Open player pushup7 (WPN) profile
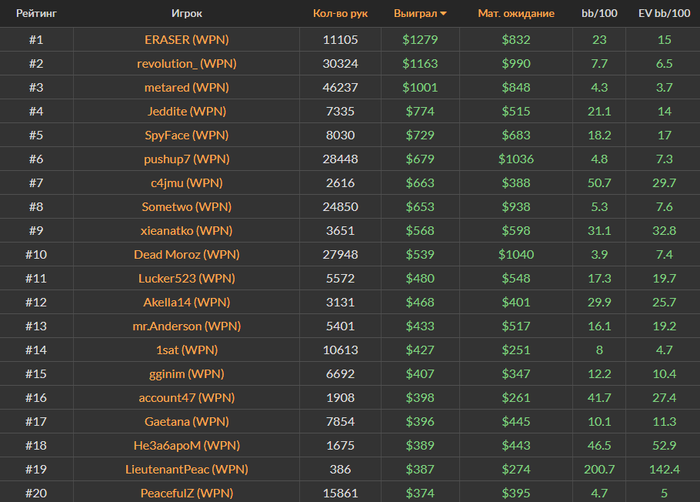 coord(187,159)
